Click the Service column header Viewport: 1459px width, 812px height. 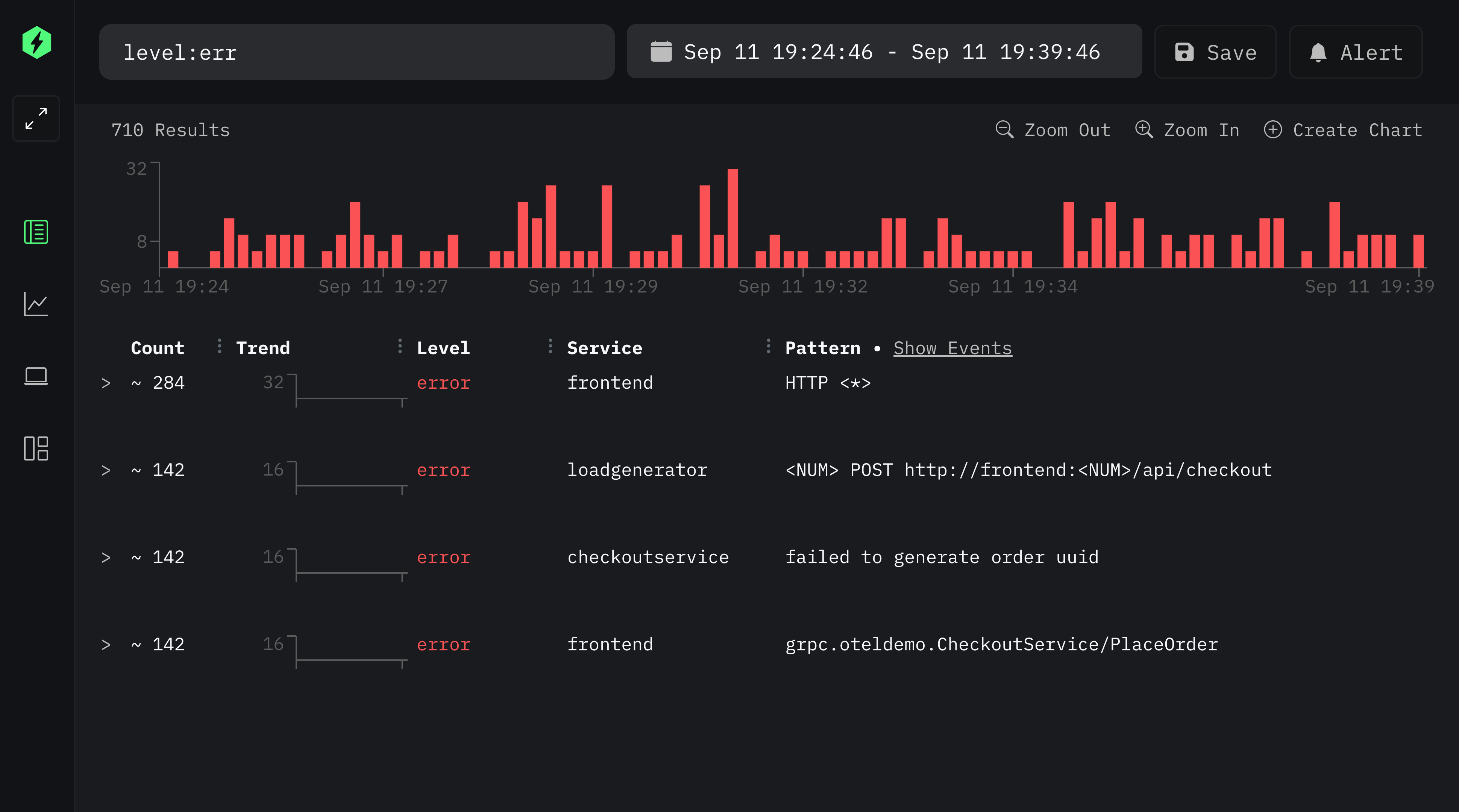[x=605, y=348]
